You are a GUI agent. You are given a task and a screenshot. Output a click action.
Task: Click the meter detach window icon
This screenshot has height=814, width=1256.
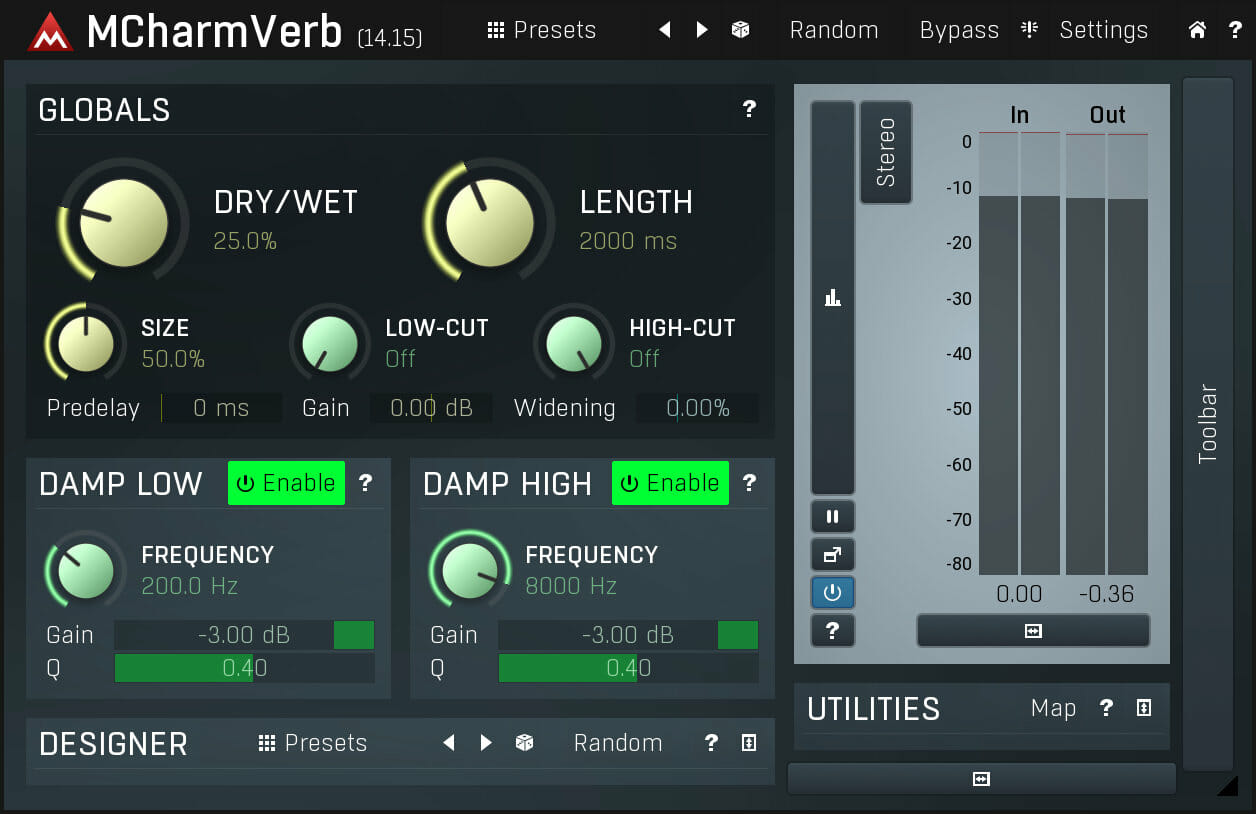pyautogui.click(x=832, y=555)
